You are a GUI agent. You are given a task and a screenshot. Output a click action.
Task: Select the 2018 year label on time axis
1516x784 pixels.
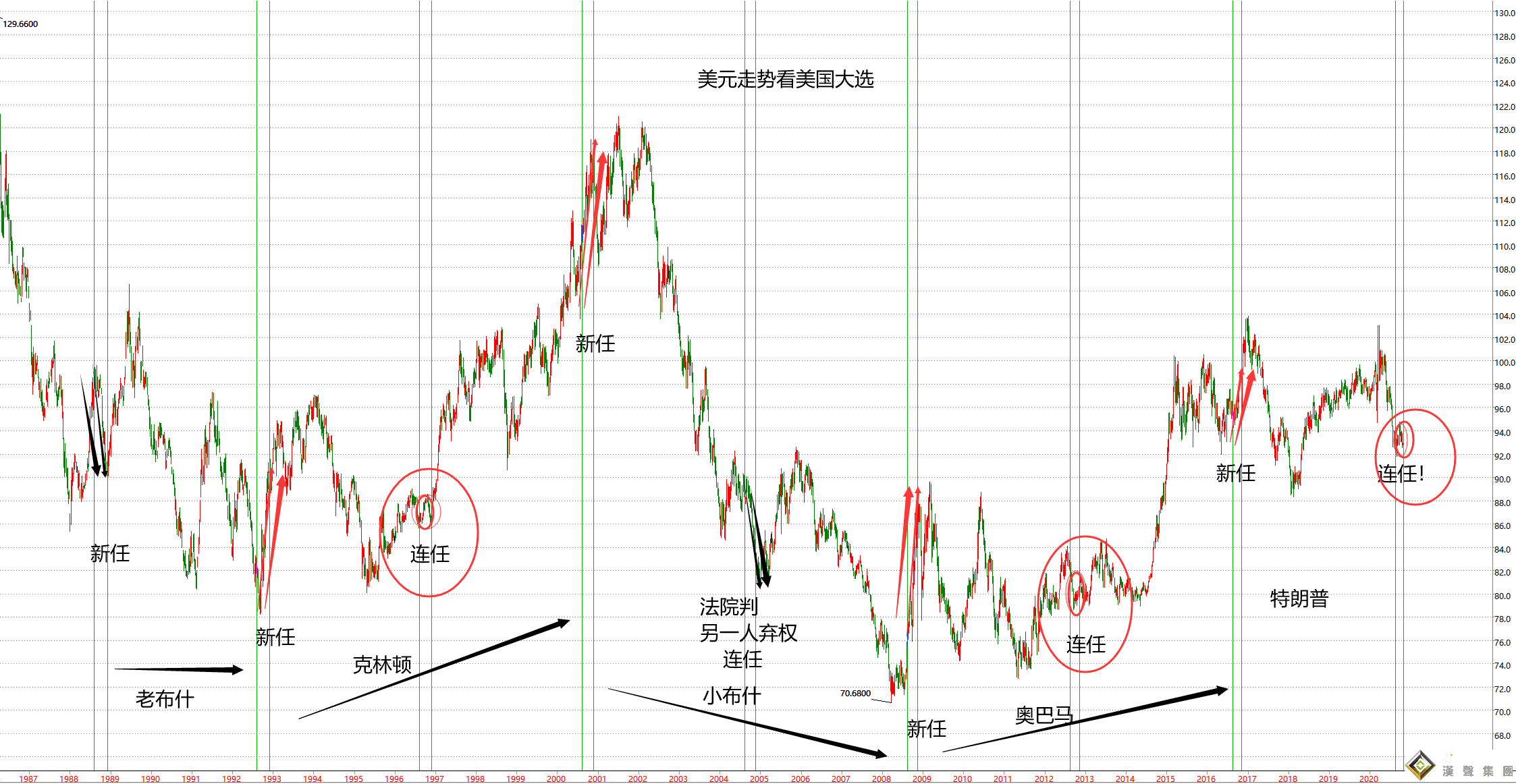pos(1288,779)
